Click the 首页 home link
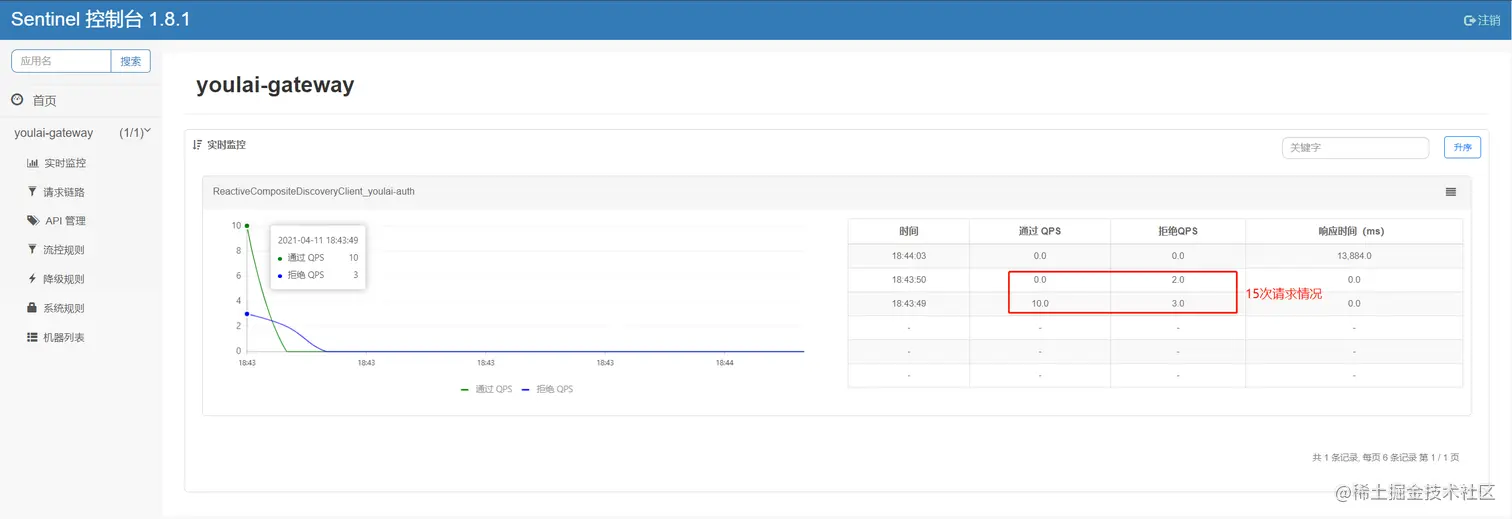This screenshot has width=1512, height=519. [x=45, y=101]
